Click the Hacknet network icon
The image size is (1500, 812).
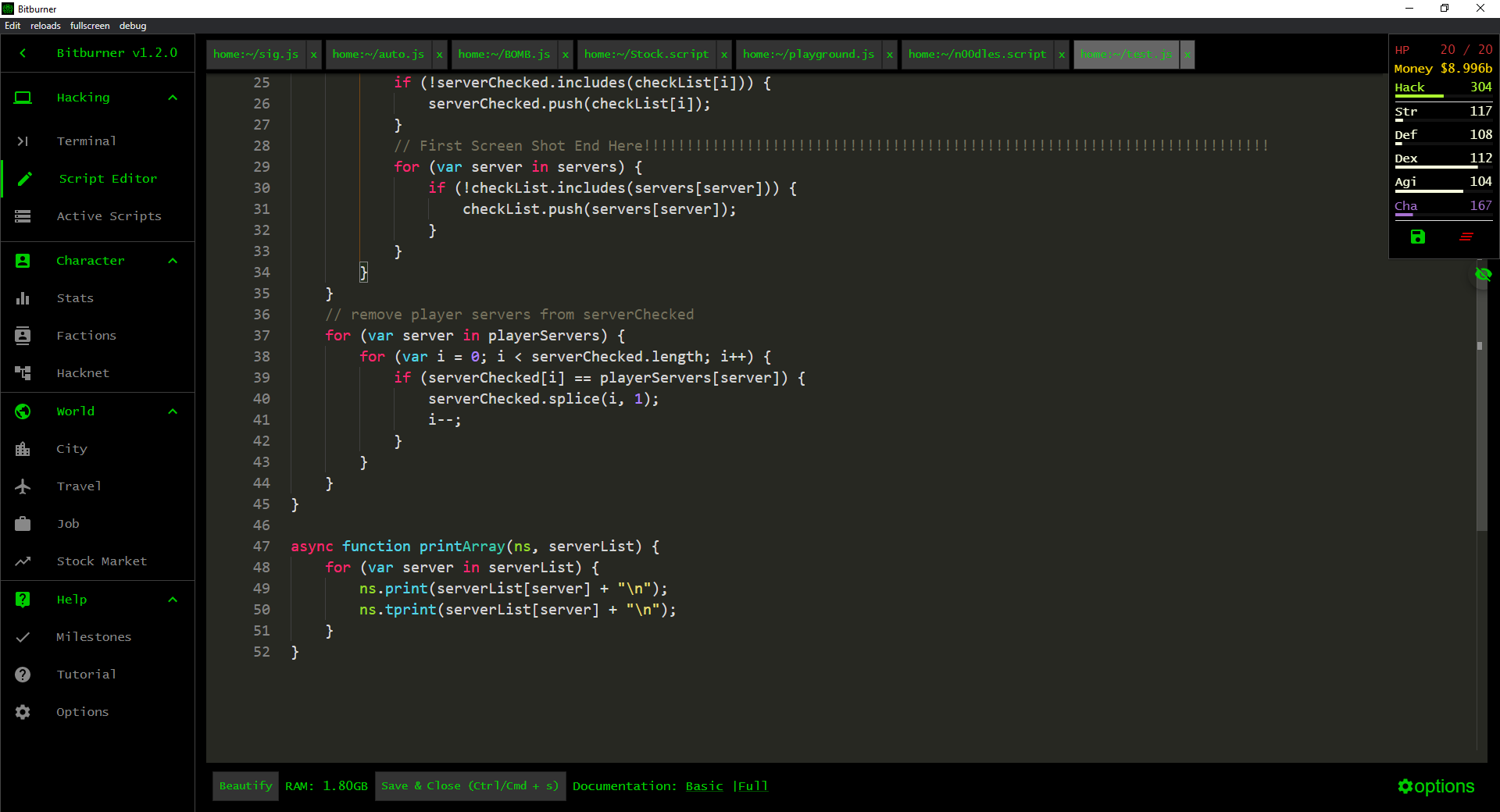(23, 373)
